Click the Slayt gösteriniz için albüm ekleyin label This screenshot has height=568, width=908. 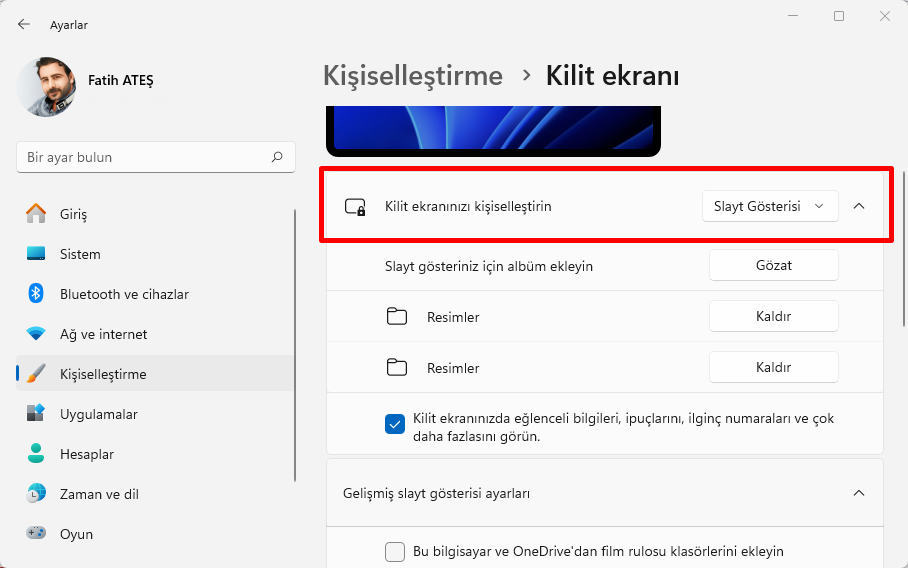tap(489, 266)
